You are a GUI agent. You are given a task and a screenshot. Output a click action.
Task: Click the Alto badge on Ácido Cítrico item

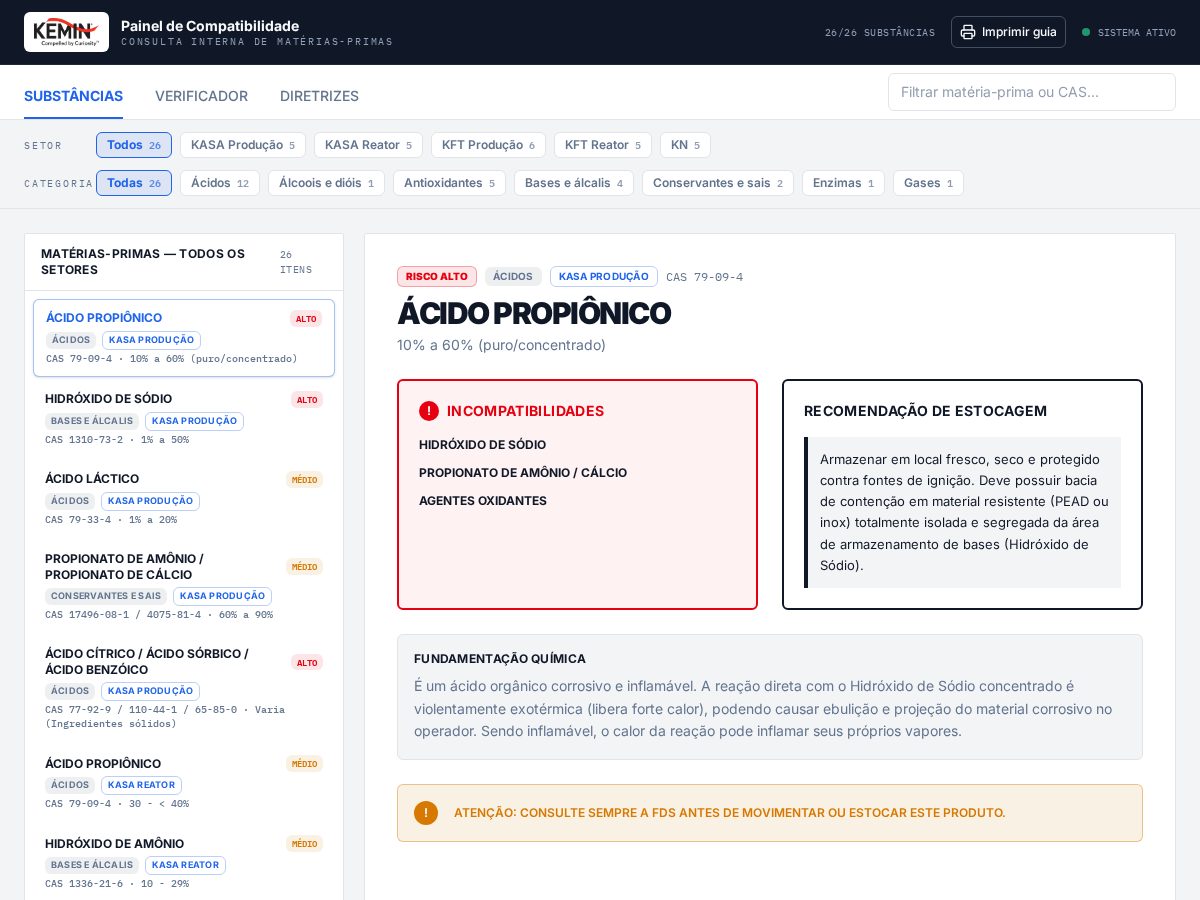coord(307,662)
